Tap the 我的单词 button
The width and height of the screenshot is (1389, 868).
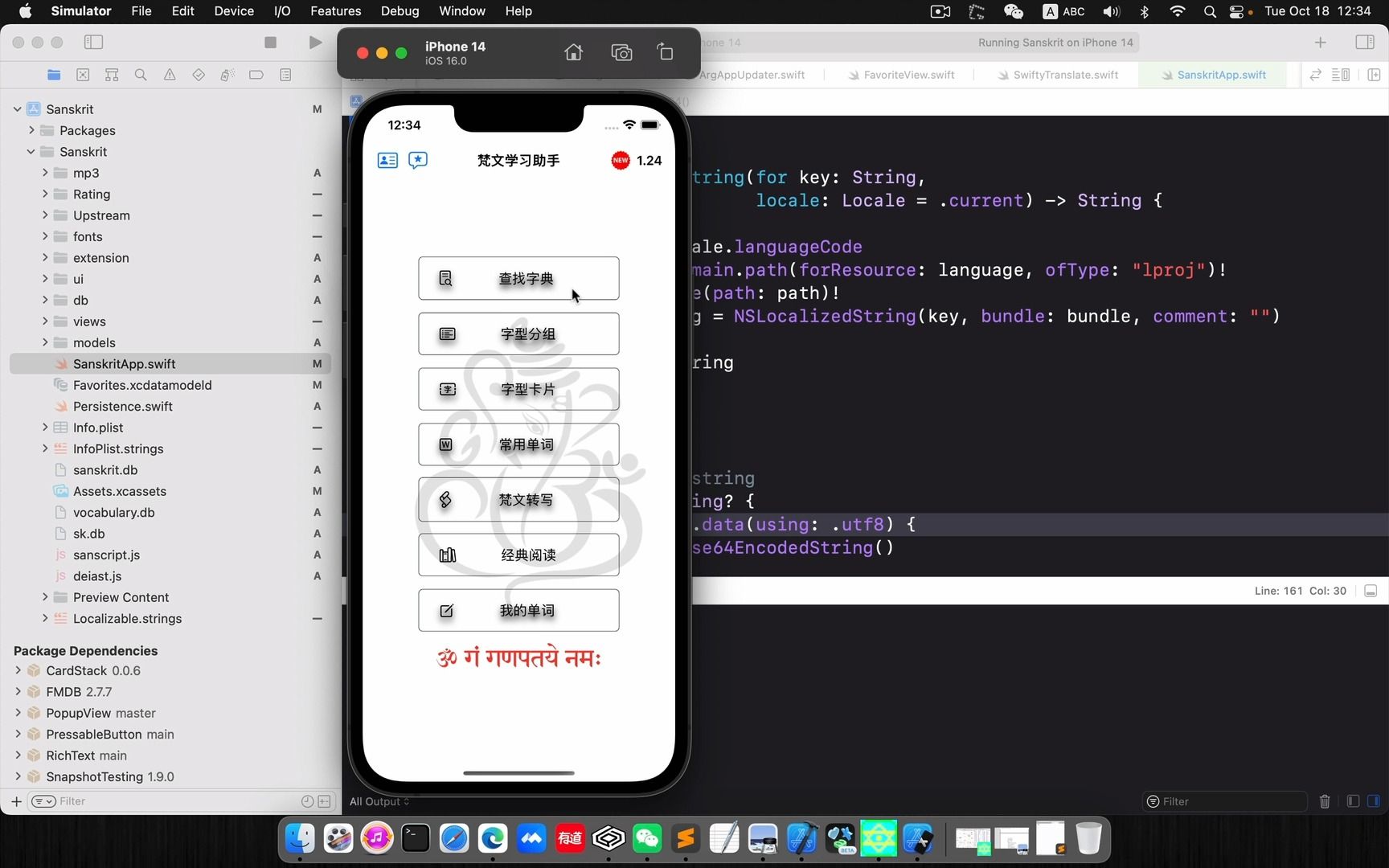[x=518, y=610]
